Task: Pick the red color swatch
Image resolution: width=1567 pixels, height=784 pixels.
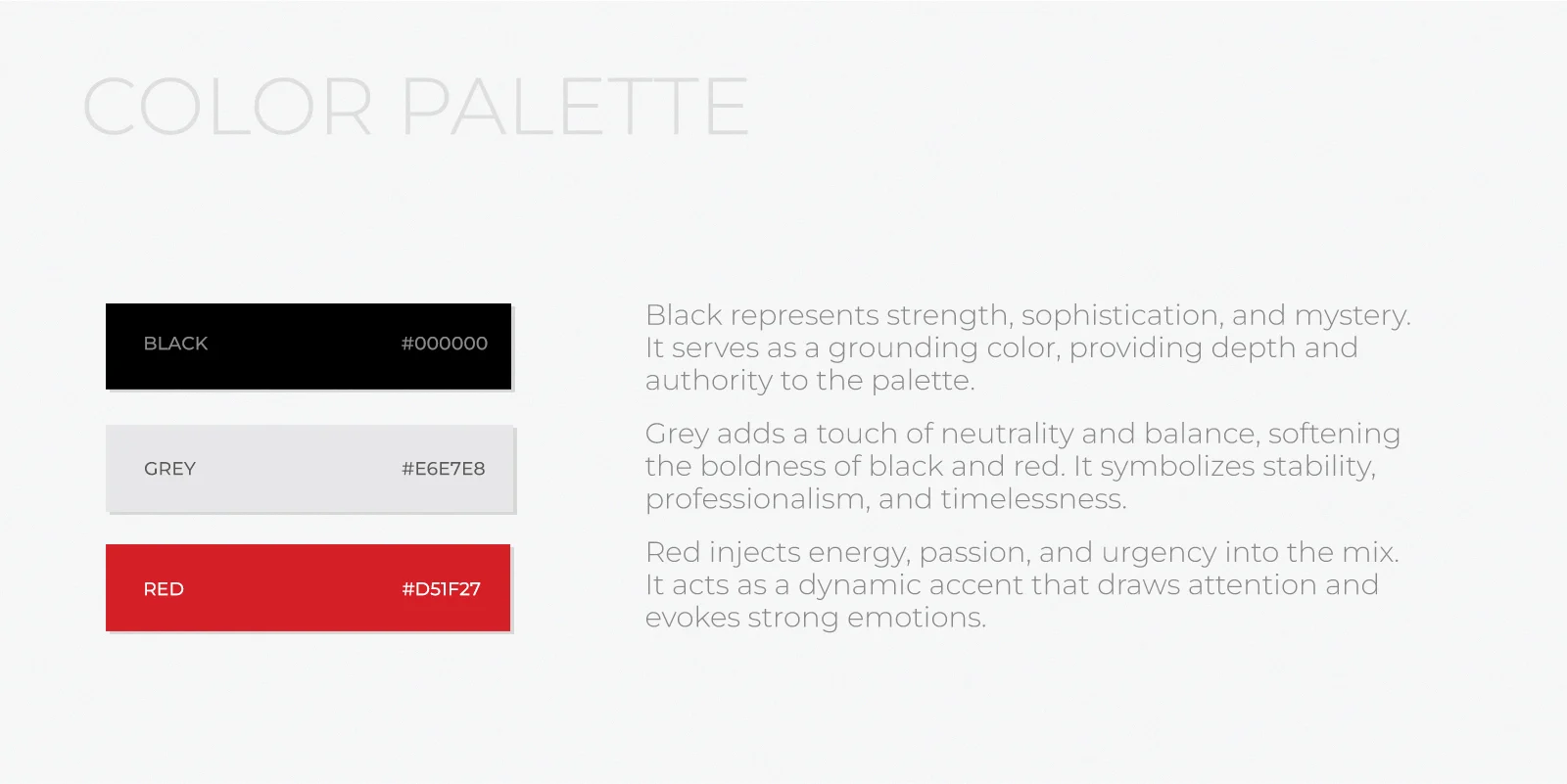Action: [x=308, y=587]
